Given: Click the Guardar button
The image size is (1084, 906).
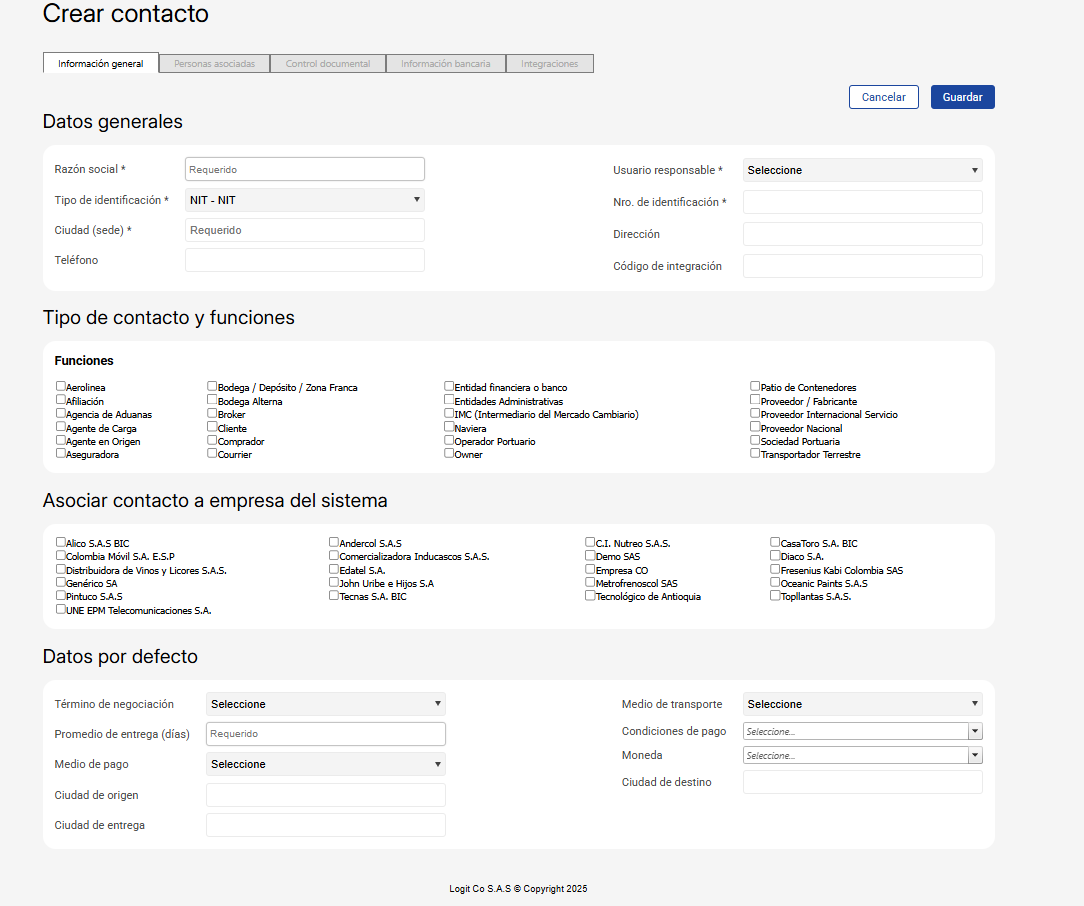Looking at the screenshot, I should (x=962, y=97).
